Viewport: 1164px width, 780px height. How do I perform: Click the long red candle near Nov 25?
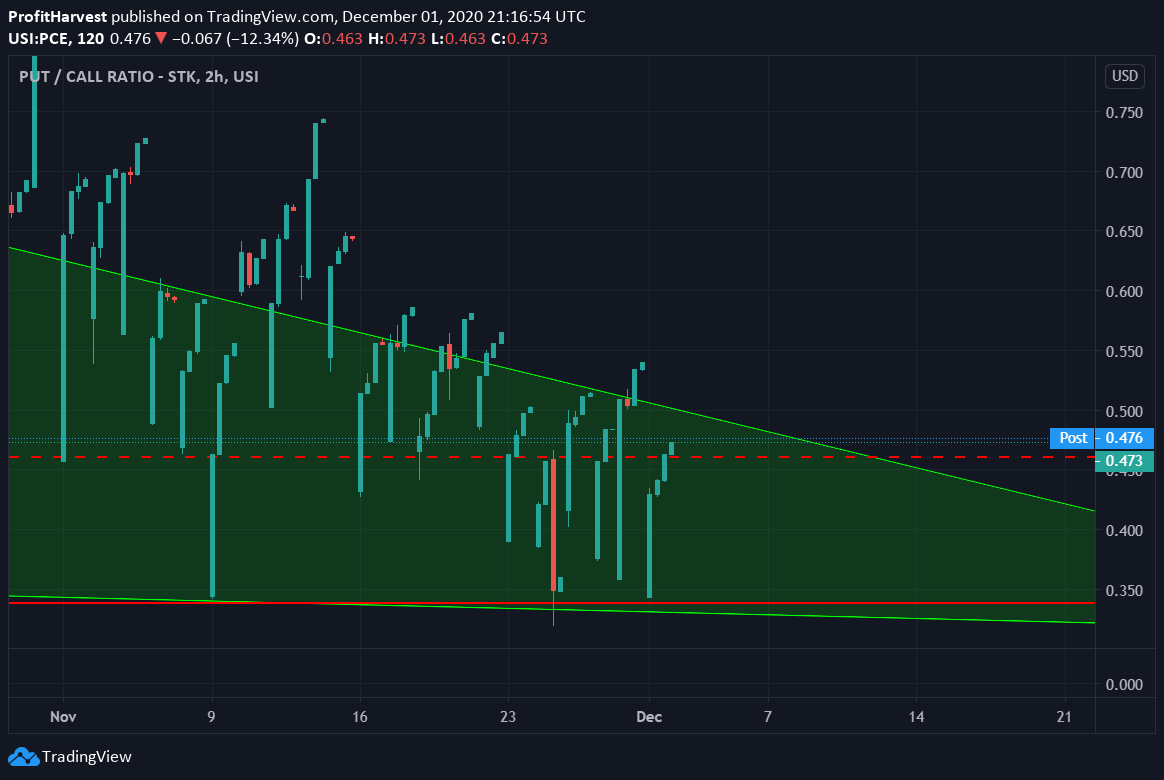[x=554, y=525]
